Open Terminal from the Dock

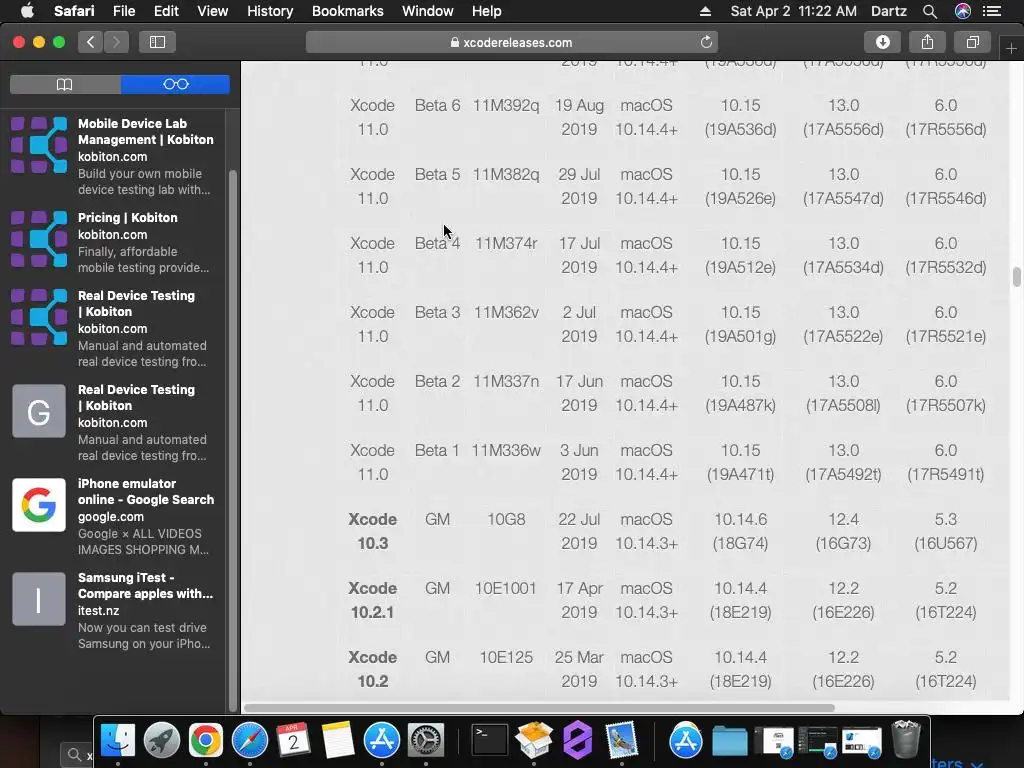point(490,740)
